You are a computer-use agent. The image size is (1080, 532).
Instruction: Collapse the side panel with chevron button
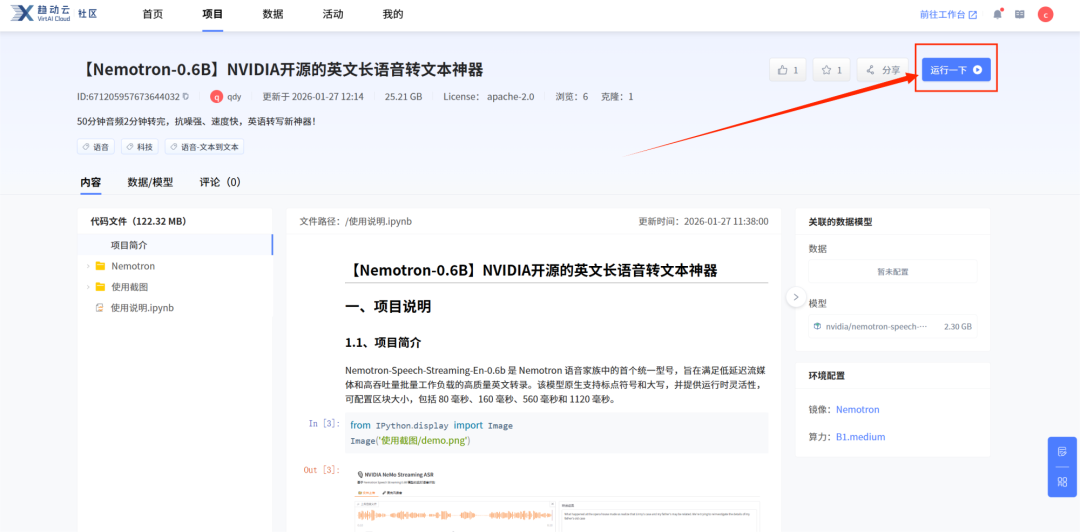[796, 297]
